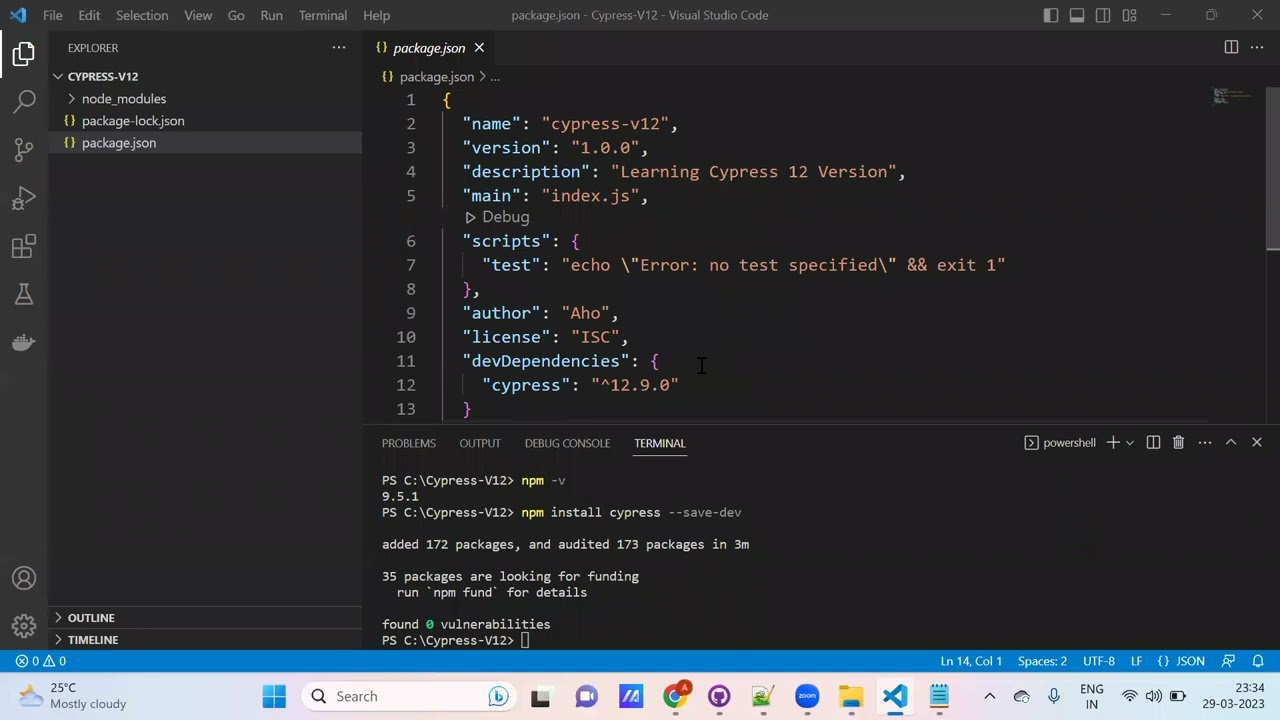This screenshot has width=1280, height=720.
Task: Switch to the OUTPUT panel tab
Action: [x=480, y=443]
